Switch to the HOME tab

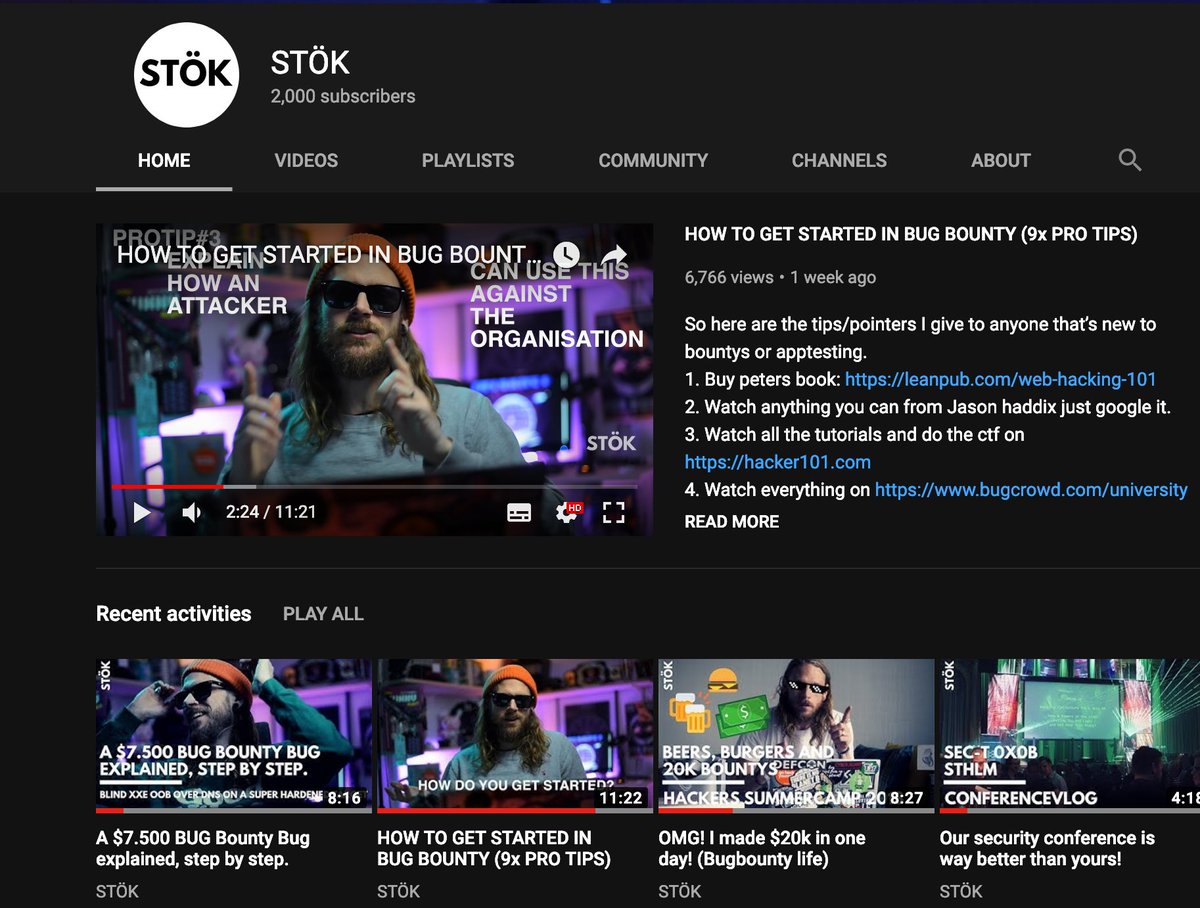[x=164, y=160]
